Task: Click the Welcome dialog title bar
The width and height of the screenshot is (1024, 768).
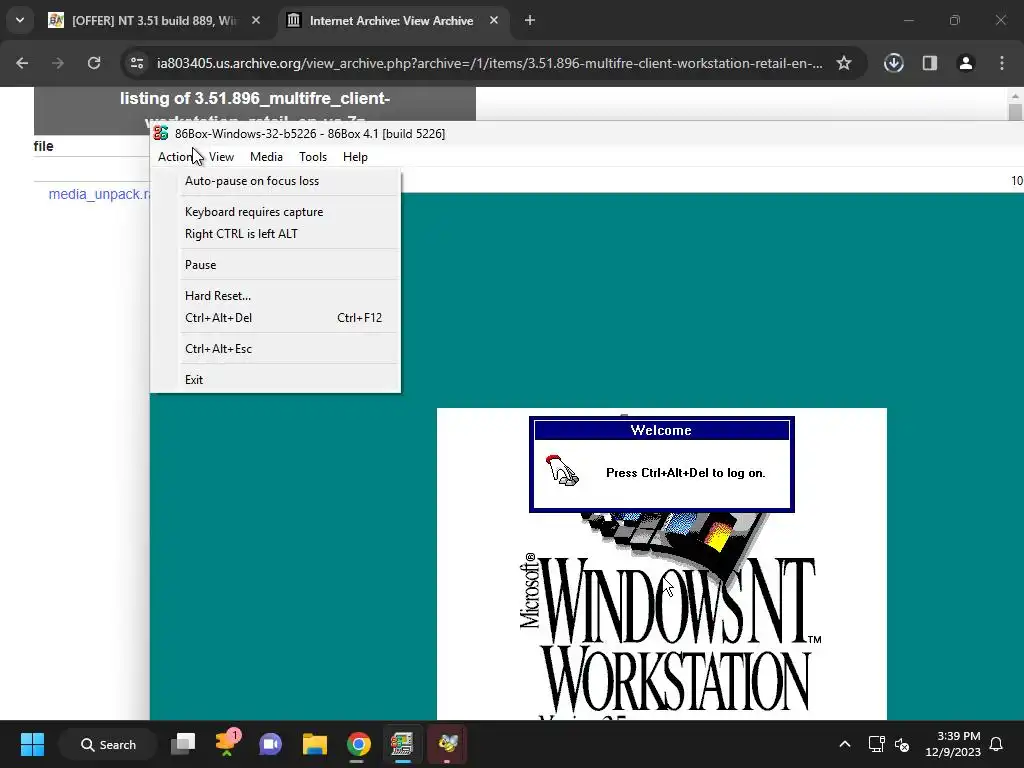Action: click(x=661, y=430)
